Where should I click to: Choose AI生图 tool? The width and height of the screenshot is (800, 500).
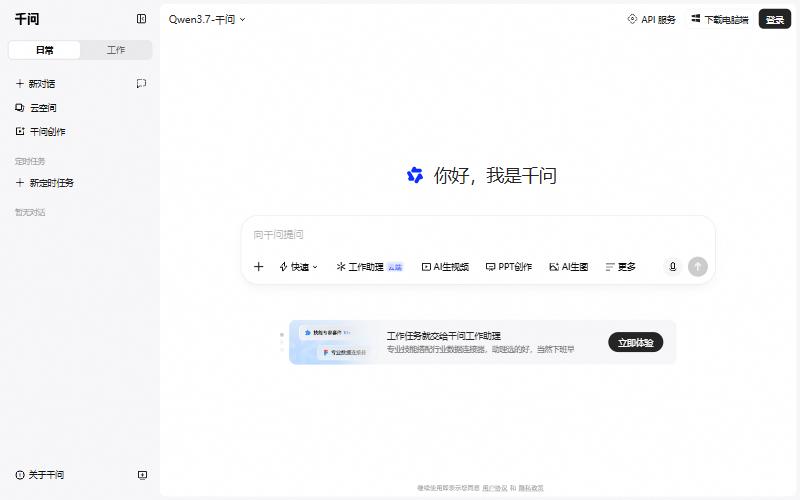[568, 267]
